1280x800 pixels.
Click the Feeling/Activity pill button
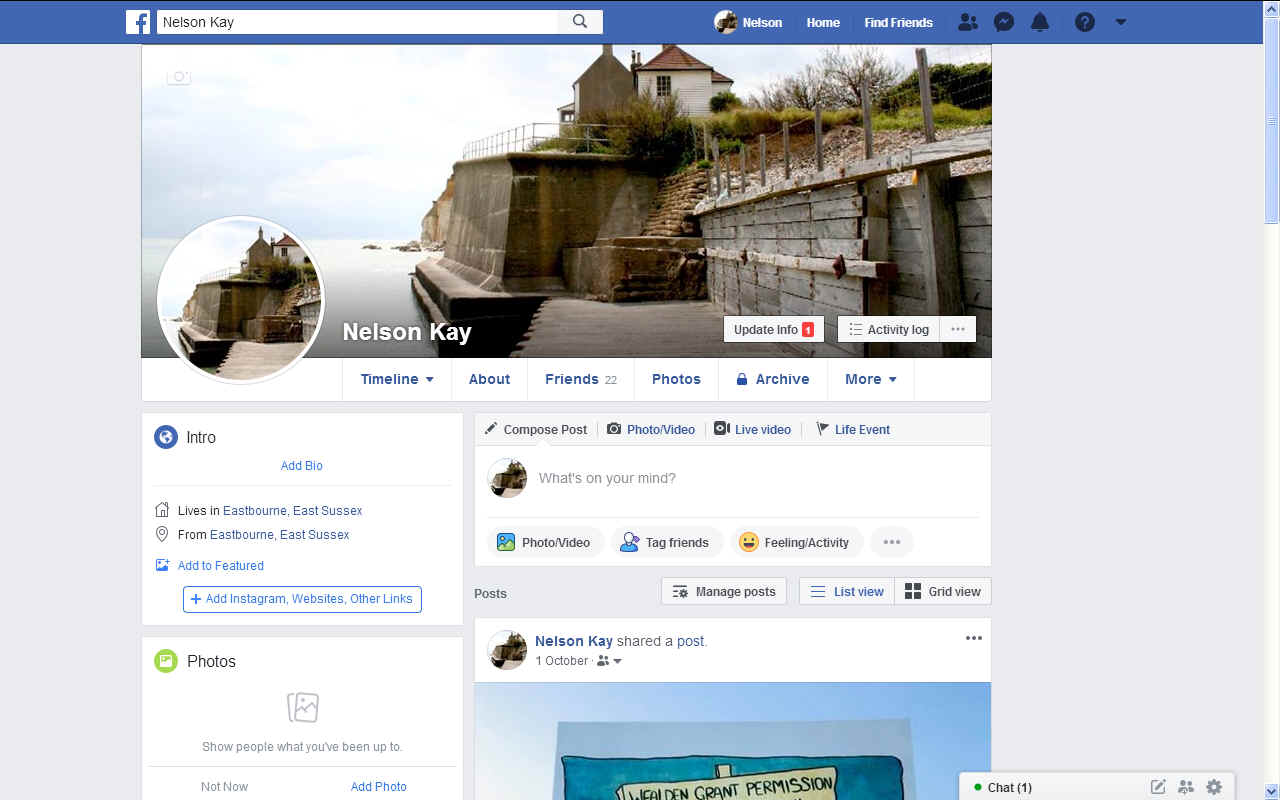pos(797,542)
